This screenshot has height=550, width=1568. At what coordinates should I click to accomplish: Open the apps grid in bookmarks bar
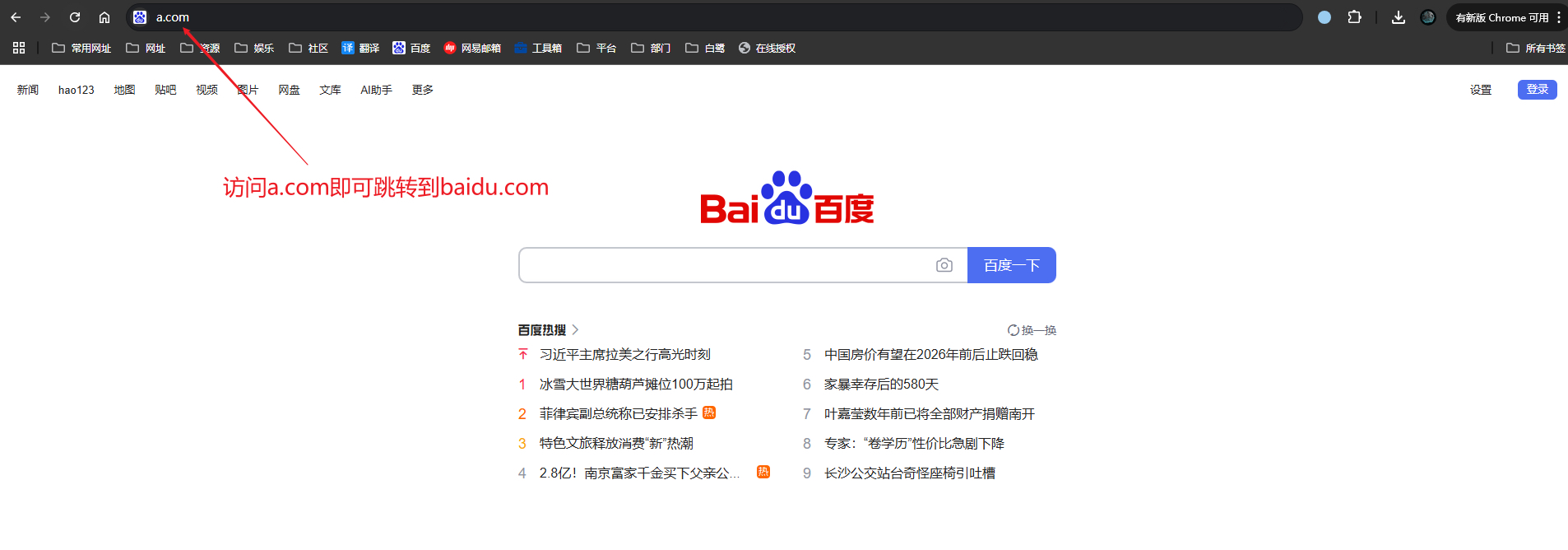19,48
